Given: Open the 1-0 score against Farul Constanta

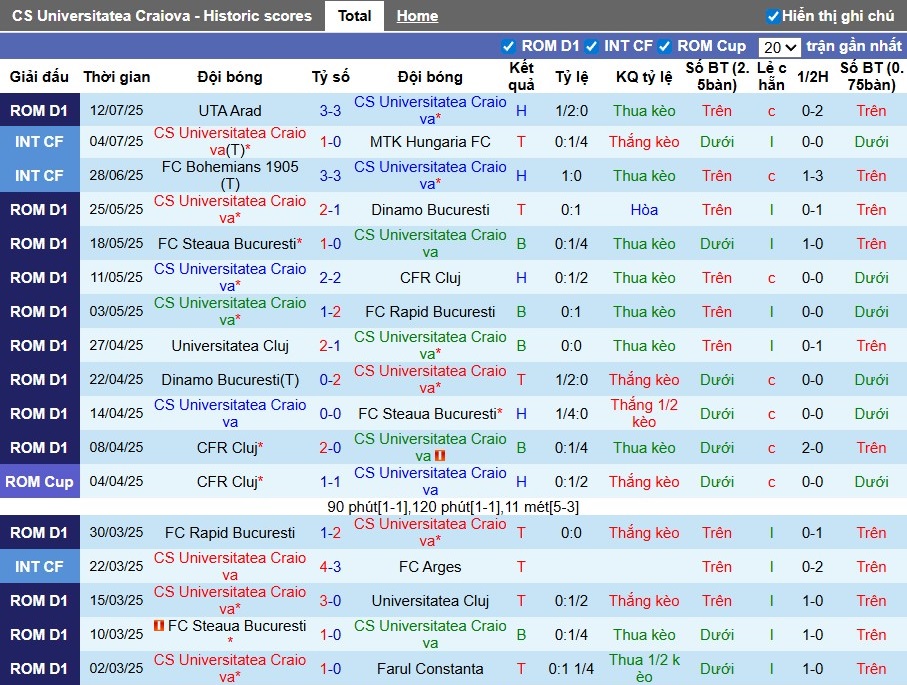Looking at the screenshot, I should (x=330, y=669).
